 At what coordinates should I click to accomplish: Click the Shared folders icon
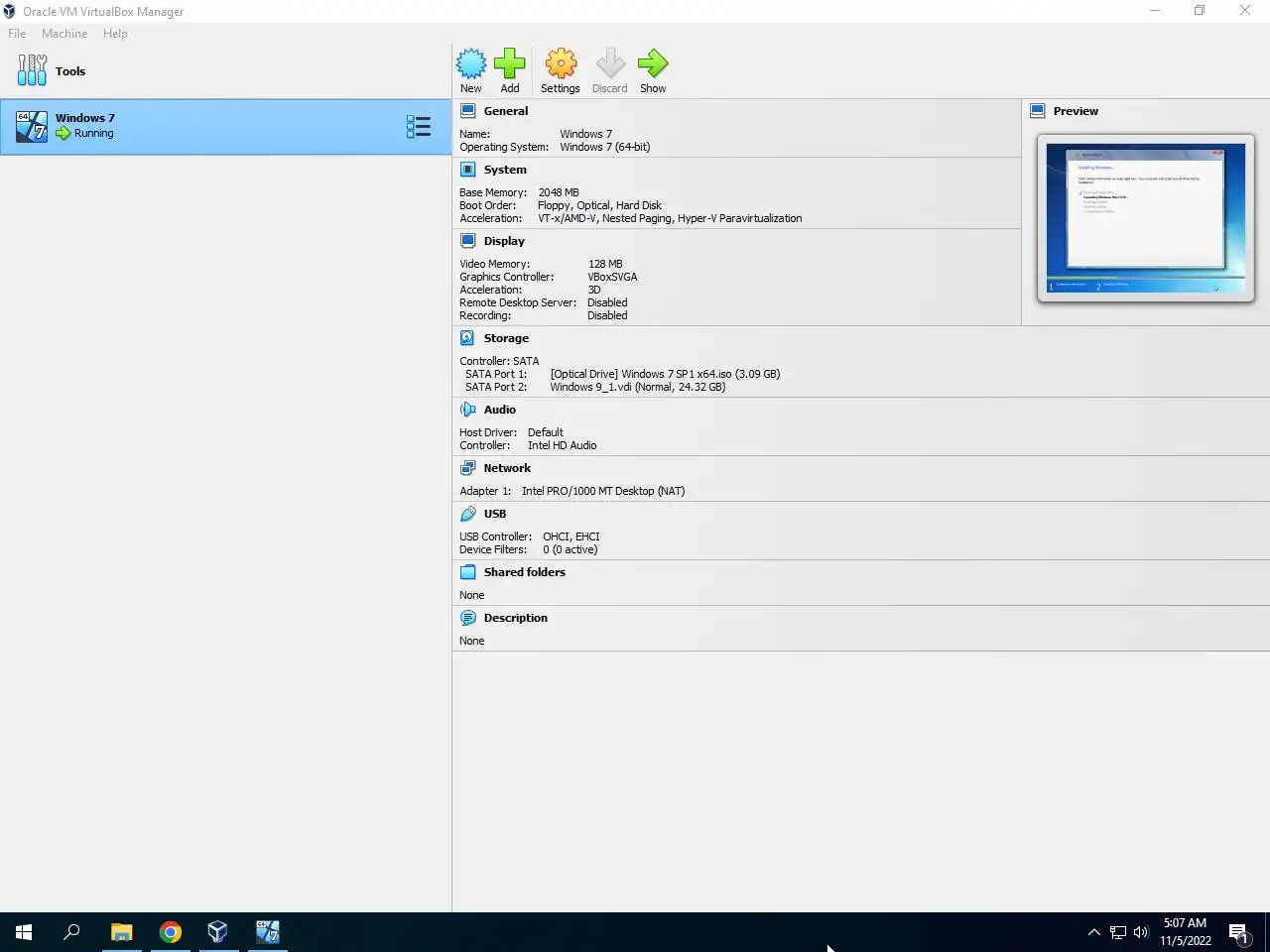click(468, 572)
